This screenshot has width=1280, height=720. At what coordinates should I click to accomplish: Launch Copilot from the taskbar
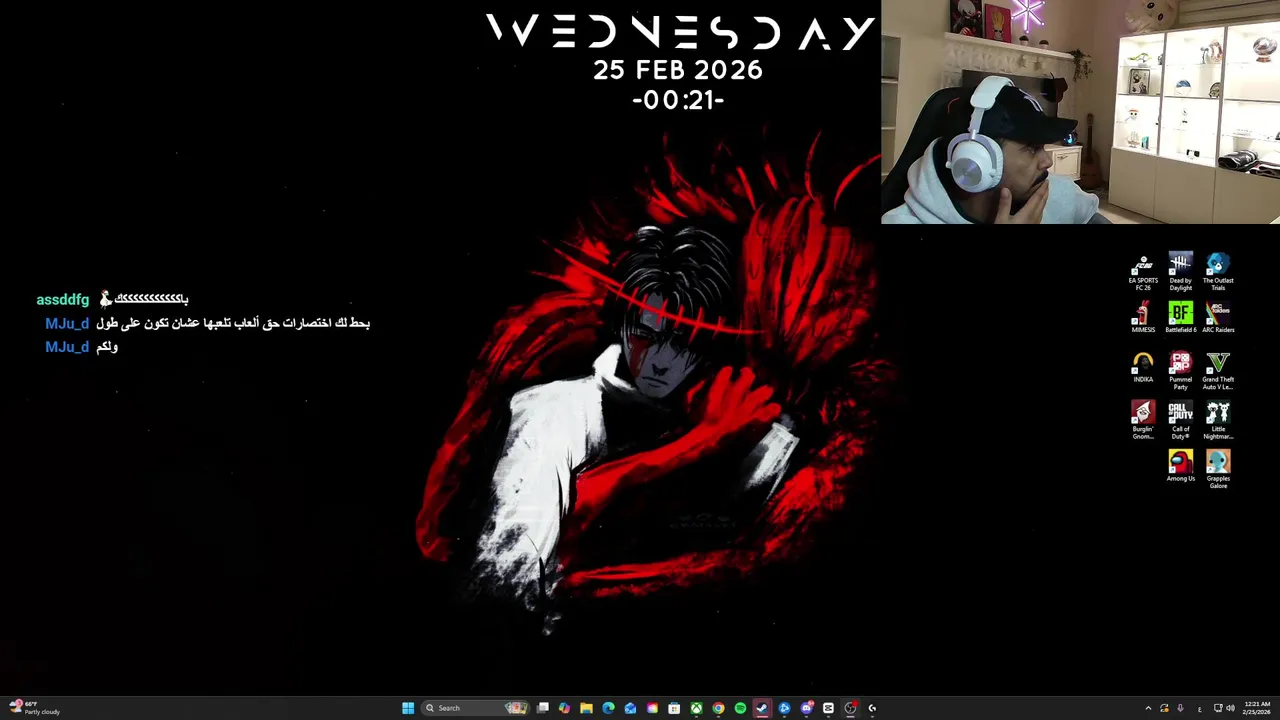tap(564, 708)
